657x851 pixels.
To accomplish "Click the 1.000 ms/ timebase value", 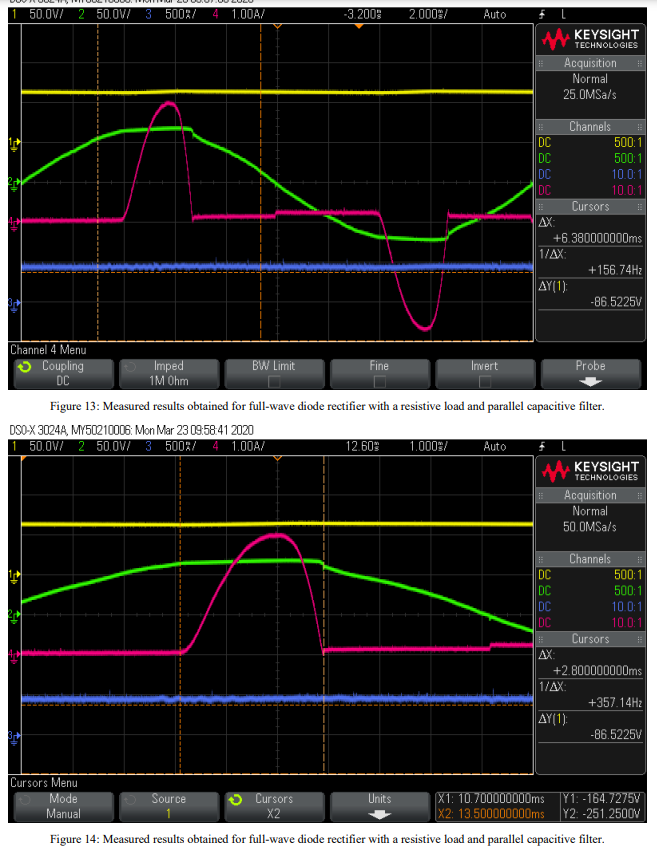I will point(428,447).
